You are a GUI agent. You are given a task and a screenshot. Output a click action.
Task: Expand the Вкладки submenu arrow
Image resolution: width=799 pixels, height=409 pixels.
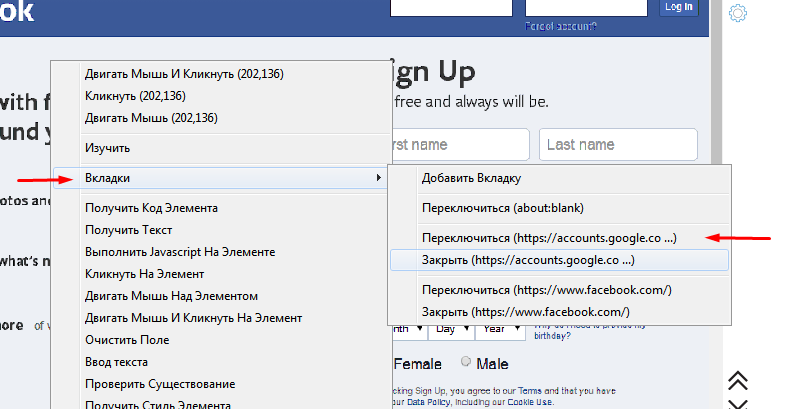(x=378, y=178)
